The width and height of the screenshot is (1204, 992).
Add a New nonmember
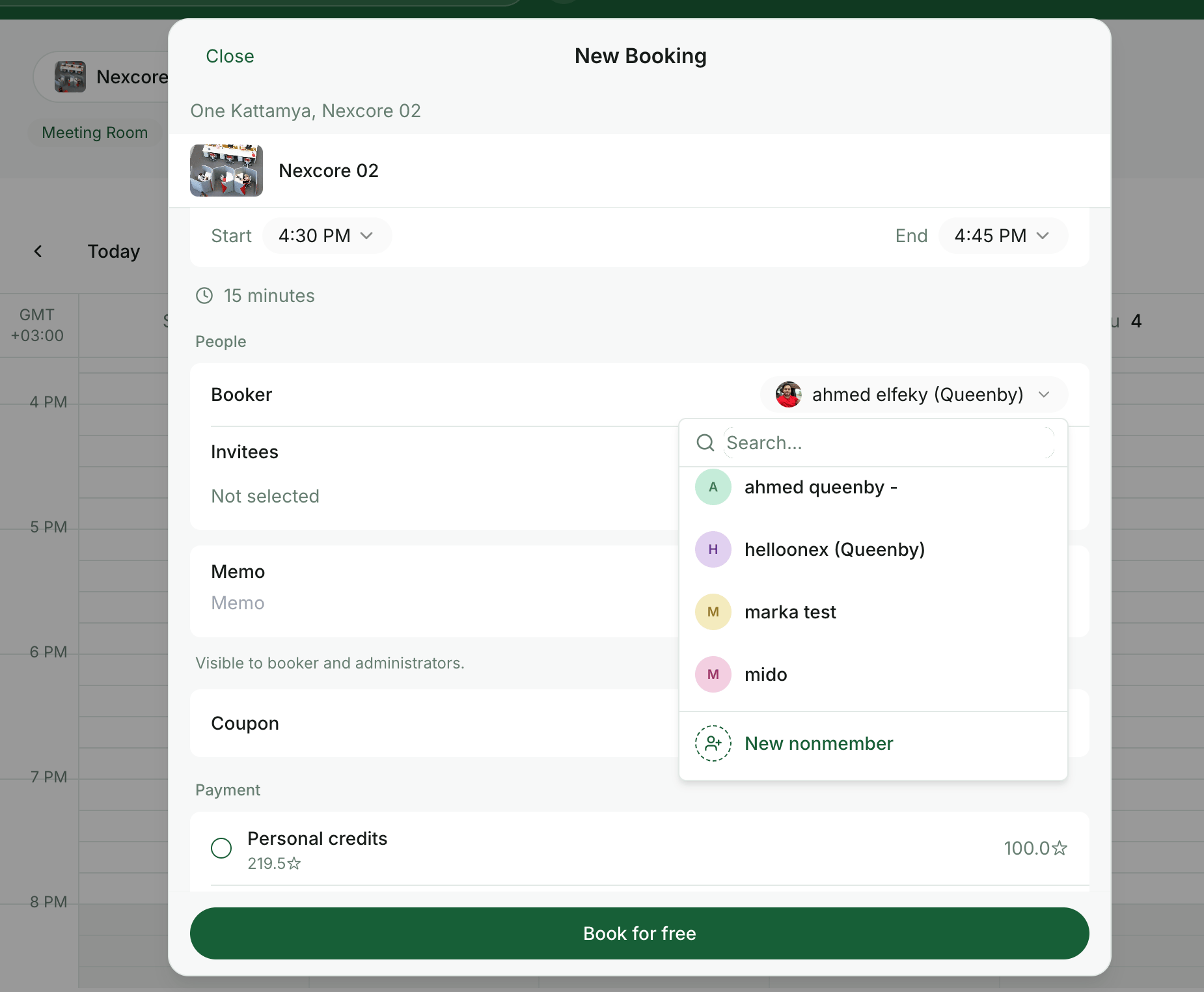(873, 743)
